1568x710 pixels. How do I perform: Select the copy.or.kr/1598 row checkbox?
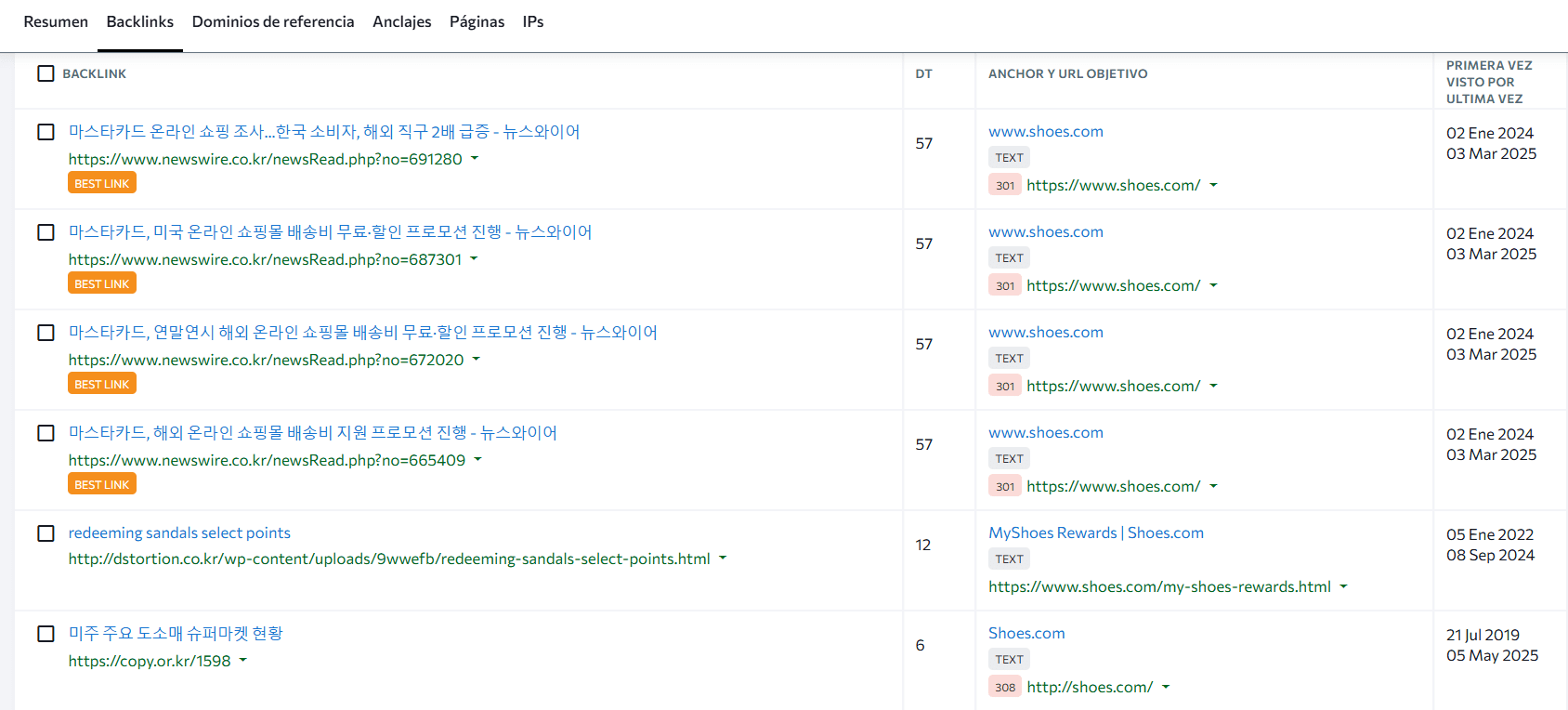46,634
